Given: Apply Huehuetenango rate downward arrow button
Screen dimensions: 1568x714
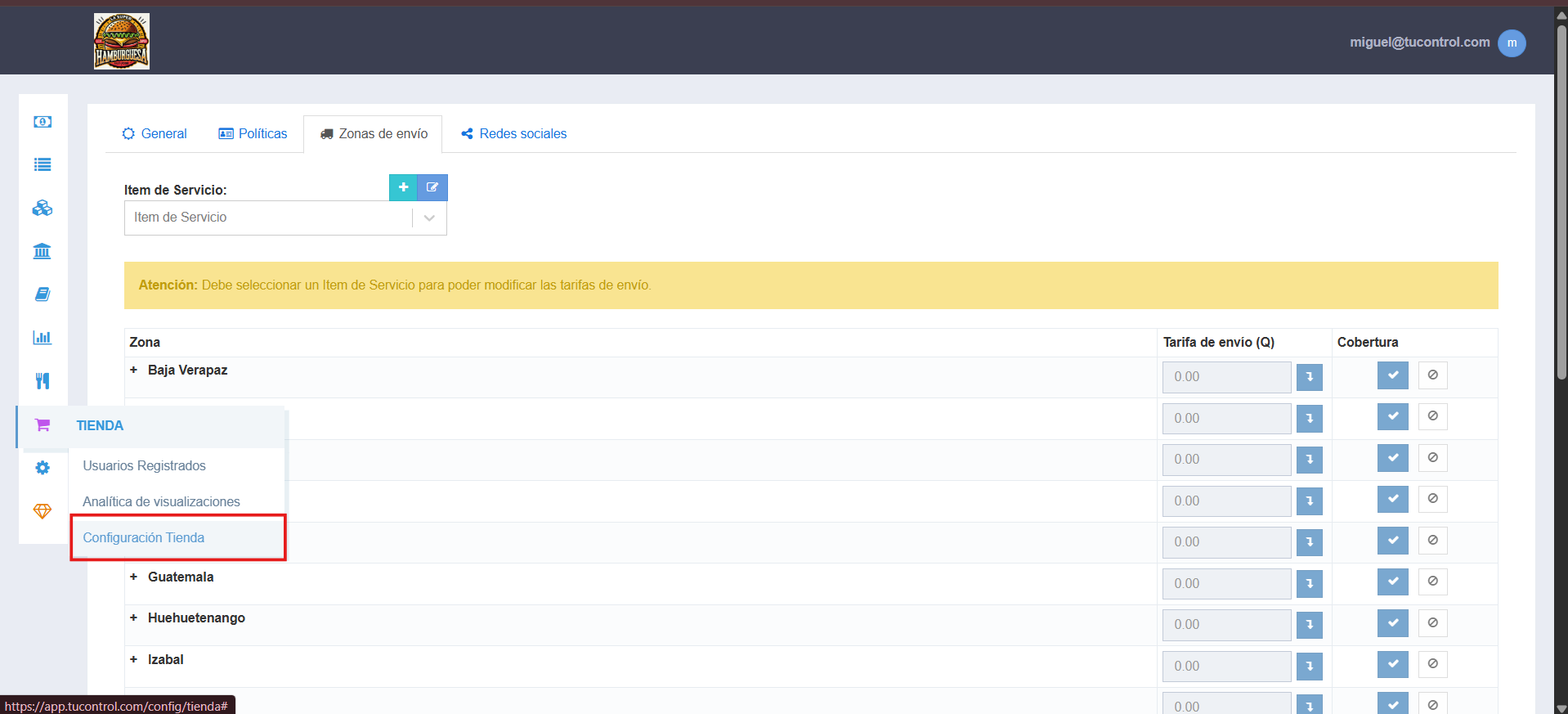Looking at the screenshot, I should 1309,625.
